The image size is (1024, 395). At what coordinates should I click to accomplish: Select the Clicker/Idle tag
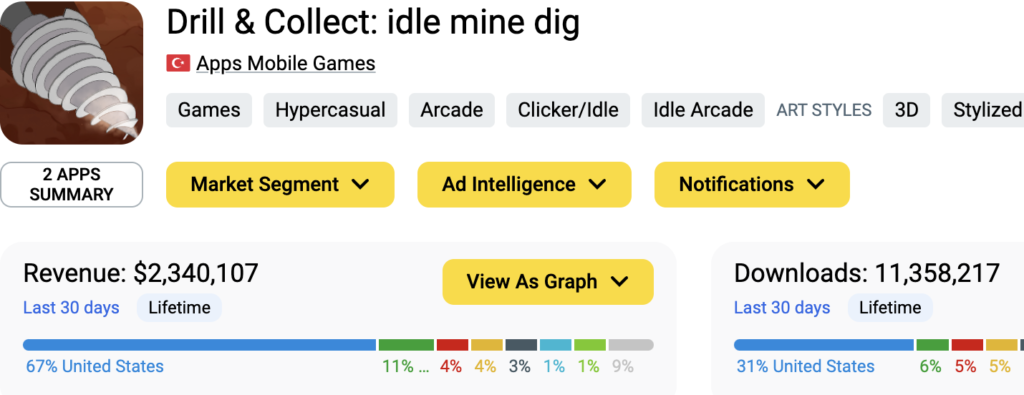(568, 110)
